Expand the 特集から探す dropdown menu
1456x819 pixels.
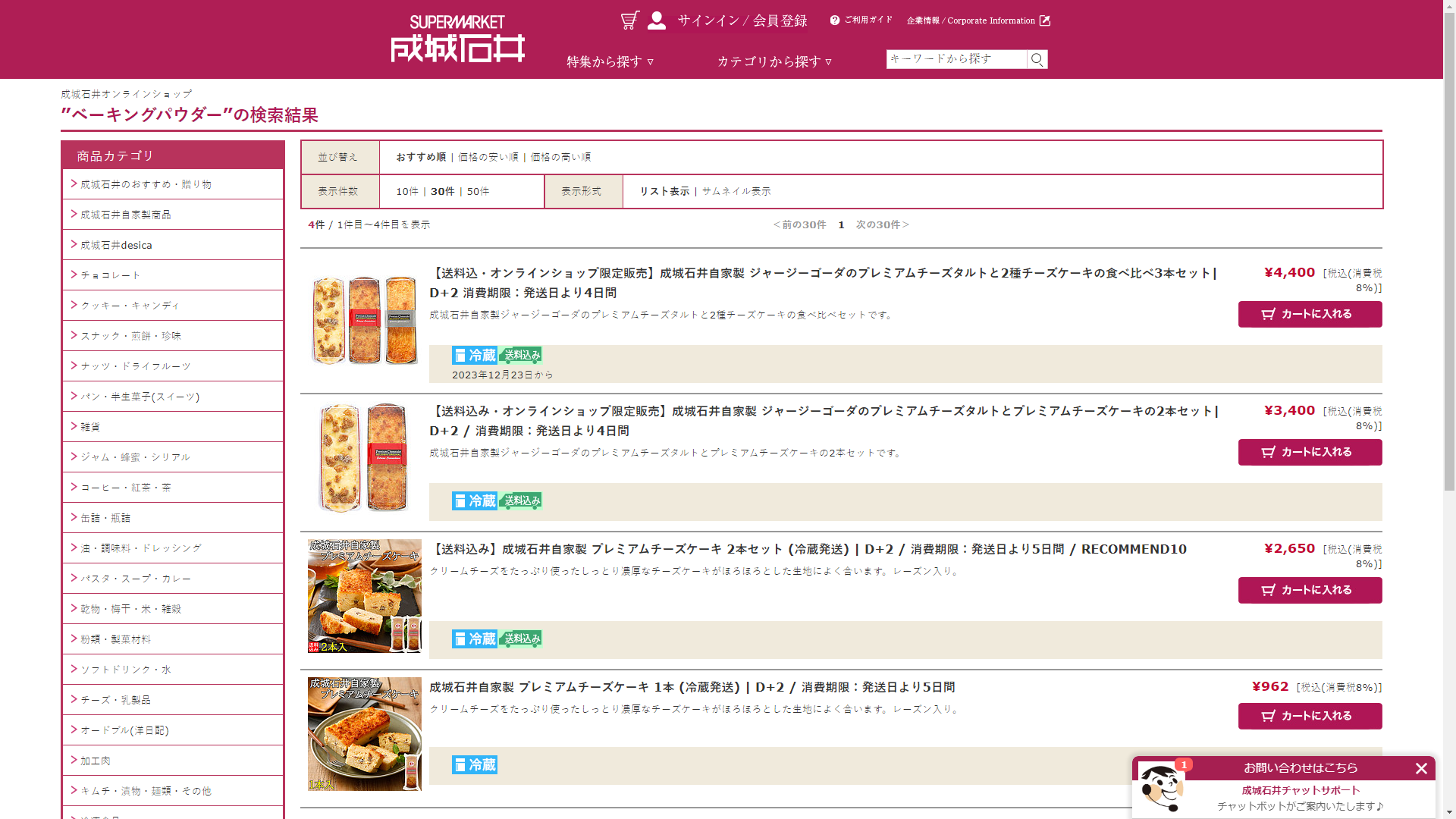[610, 61]
